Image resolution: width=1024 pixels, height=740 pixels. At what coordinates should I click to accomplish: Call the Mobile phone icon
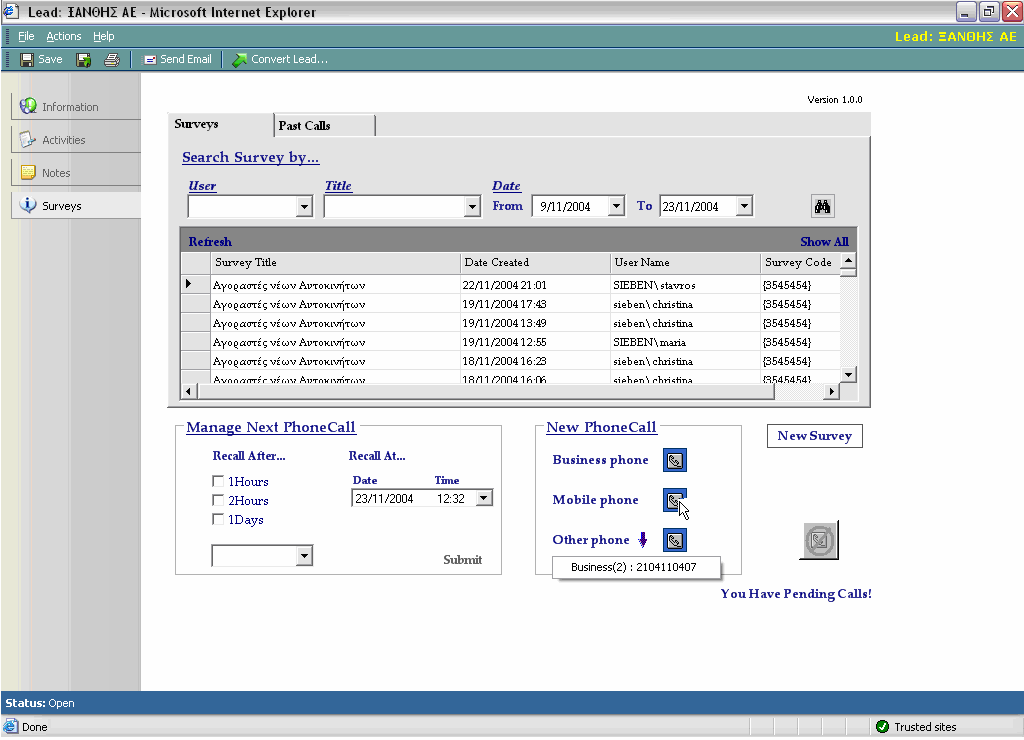(x=675, y=500)
